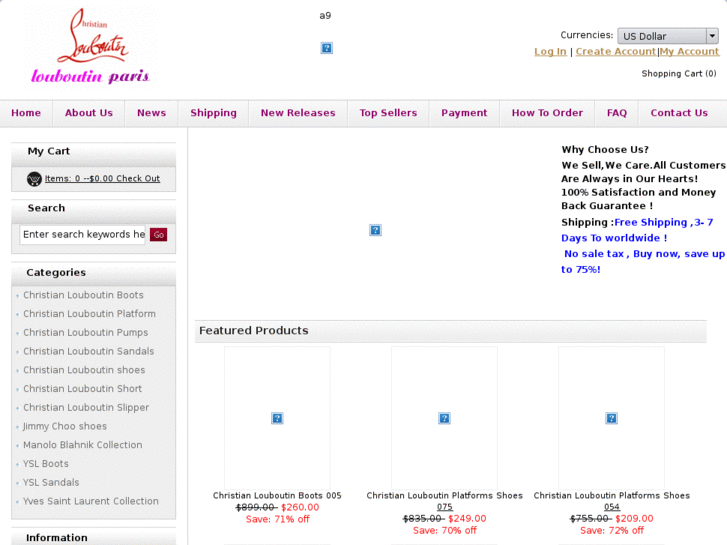The width and height of the screenshot is (727, 545).
Task: Click the Categories sidebar heading
Action: [x=56, y=272]
